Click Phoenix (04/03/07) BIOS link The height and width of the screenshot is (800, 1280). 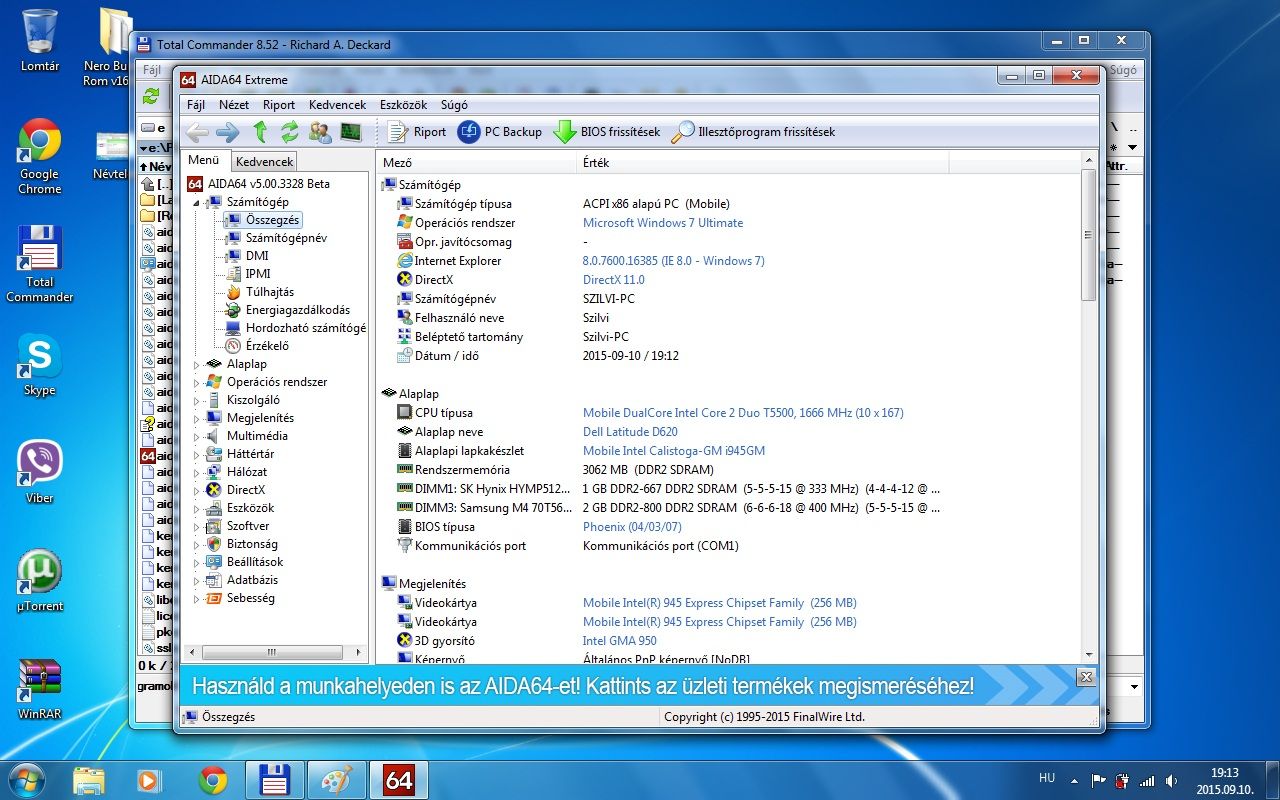coord(632,527)
